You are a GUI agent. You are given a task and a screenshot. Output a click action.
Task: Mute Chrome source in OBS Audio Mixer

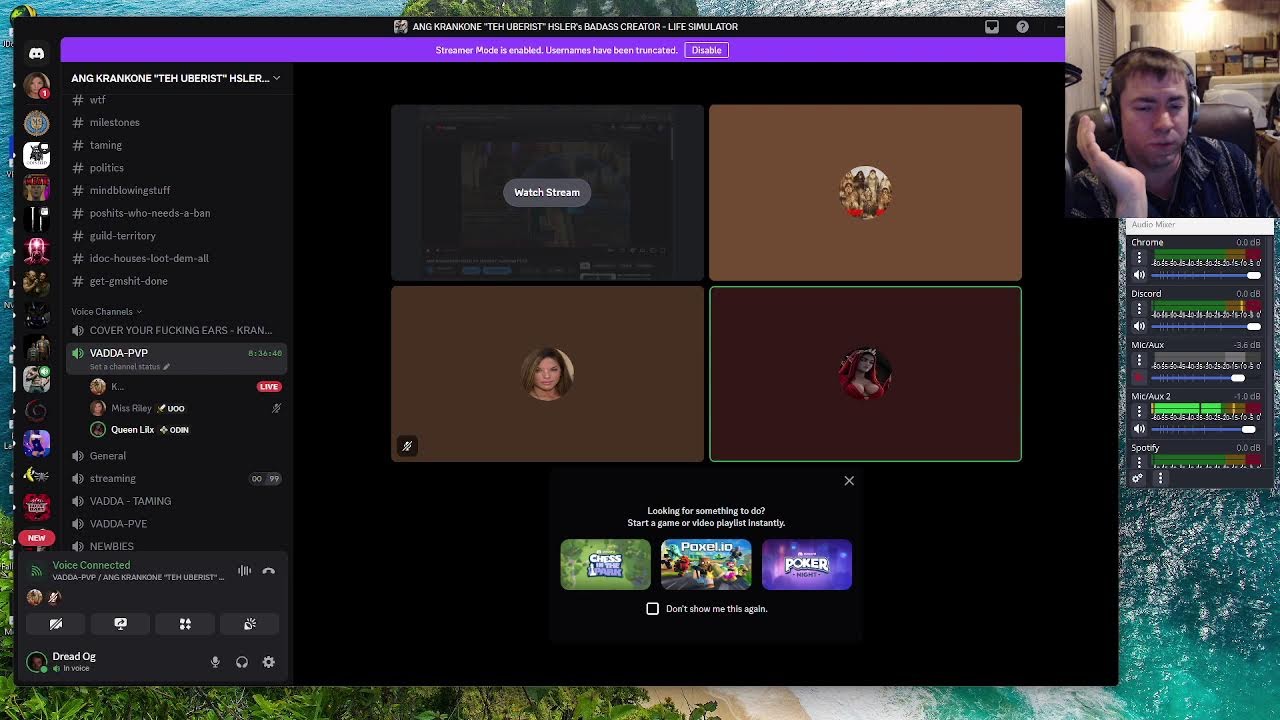click(x=1139, y=275)
